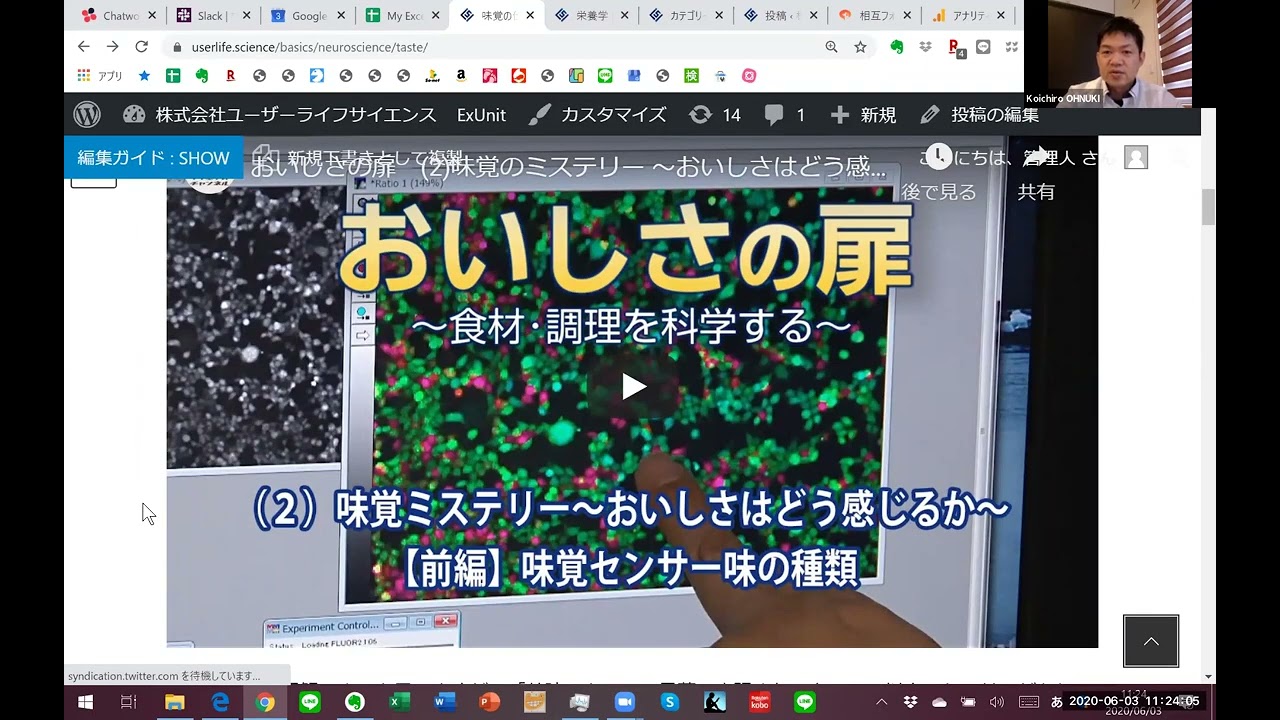This screenshot has width=1280, height=720.
Task: Click the browser back arrow
Action: 83,47
